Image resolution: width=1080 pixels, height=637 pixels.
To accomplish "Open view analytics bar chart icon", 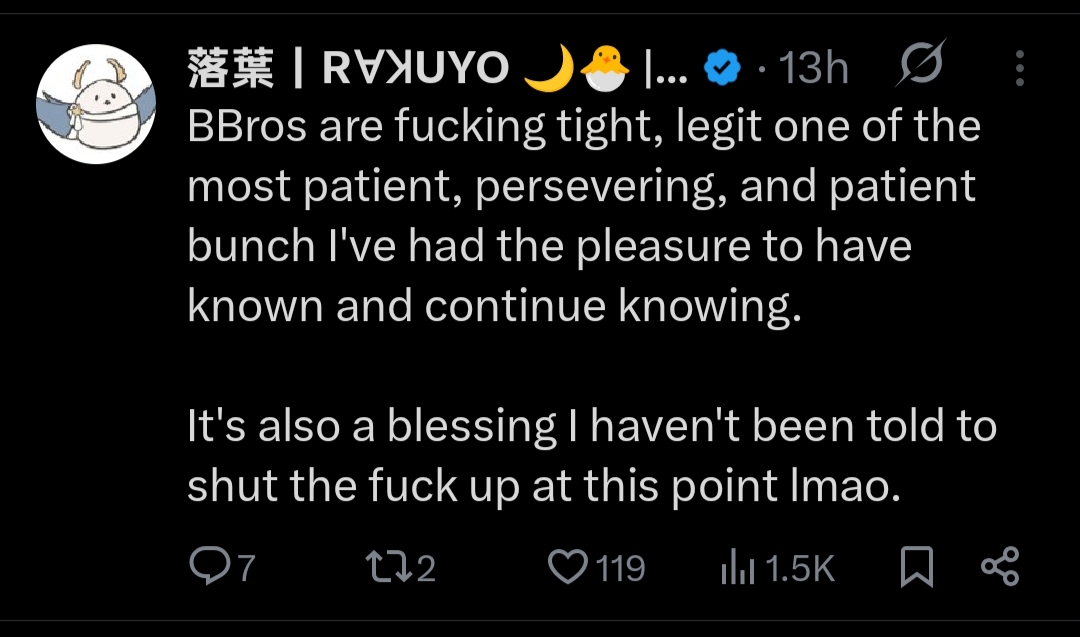I will pyautogui.click(x=737, y=569).
